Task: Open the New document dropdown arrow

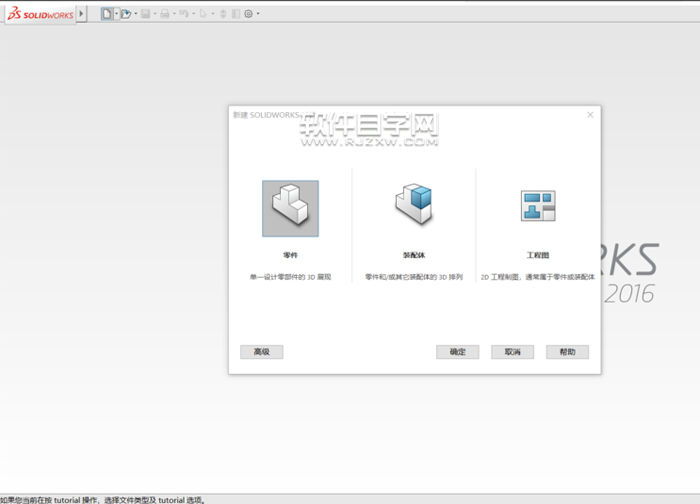Action: [x=117, y=14]
